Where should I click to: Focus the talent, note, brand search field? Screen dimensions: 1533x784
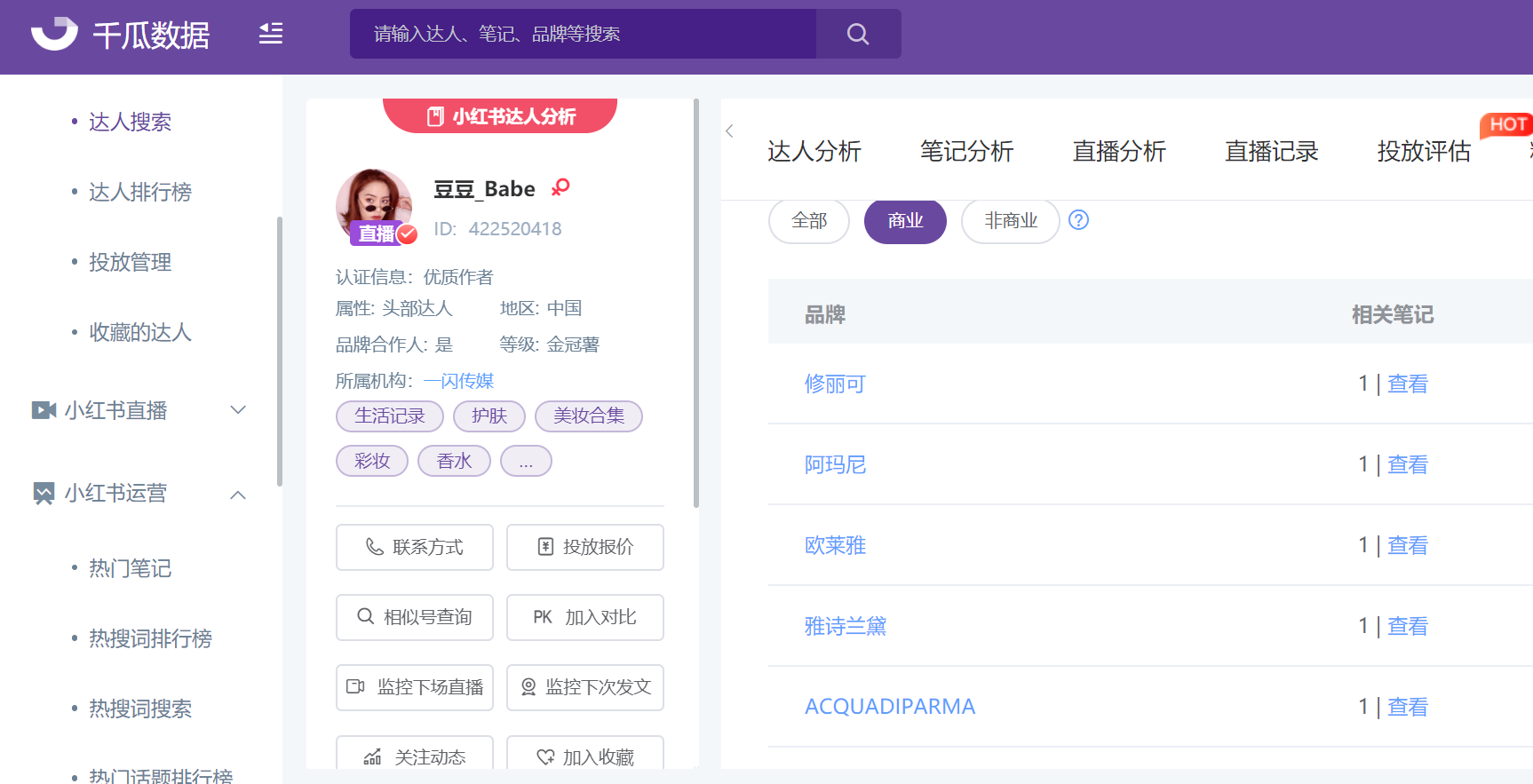[x=583, y=34]
